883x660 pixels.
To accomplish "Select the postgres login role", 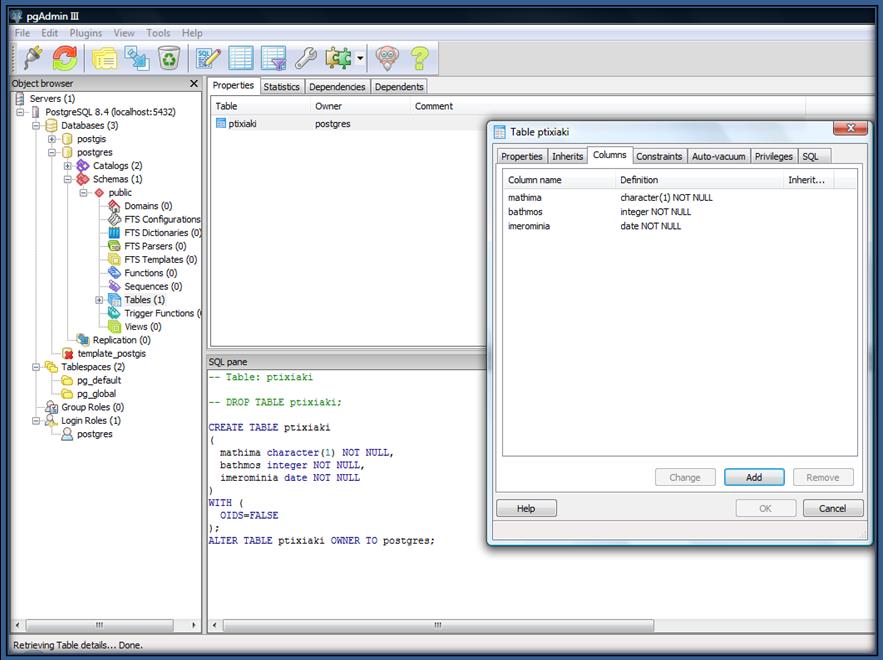I will coord(95,434).
